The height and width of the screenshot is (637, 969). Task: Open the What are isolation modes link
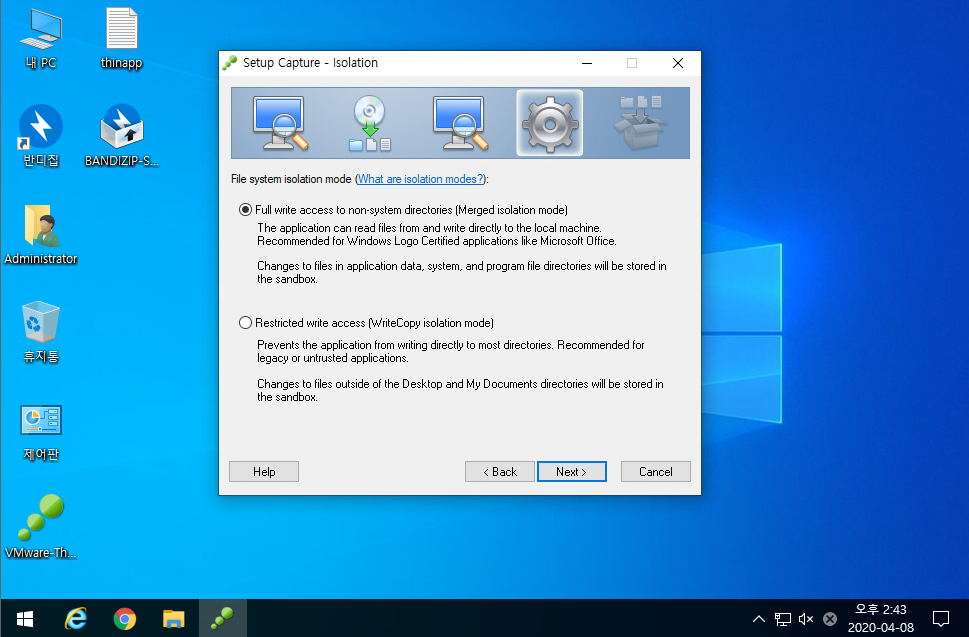click(x=420, y=179)
